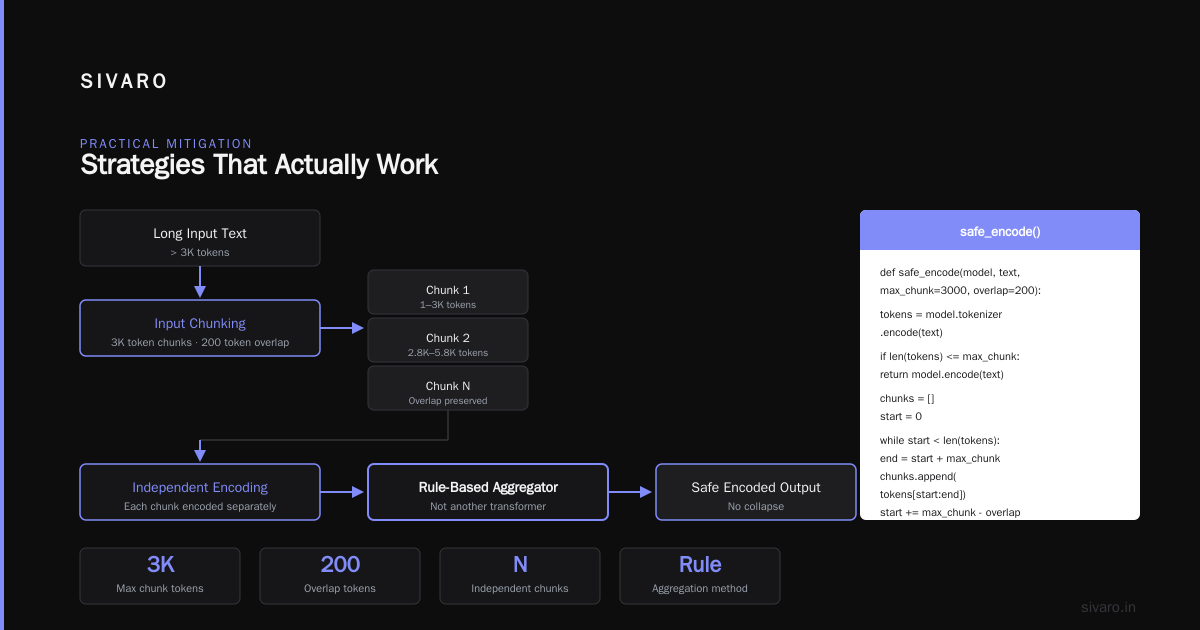The height and width of the screenshot is (630, 1200).
Task: Click the Rule-Based Aggregator node
Action: pyautogui.click(x=488, y=492)
